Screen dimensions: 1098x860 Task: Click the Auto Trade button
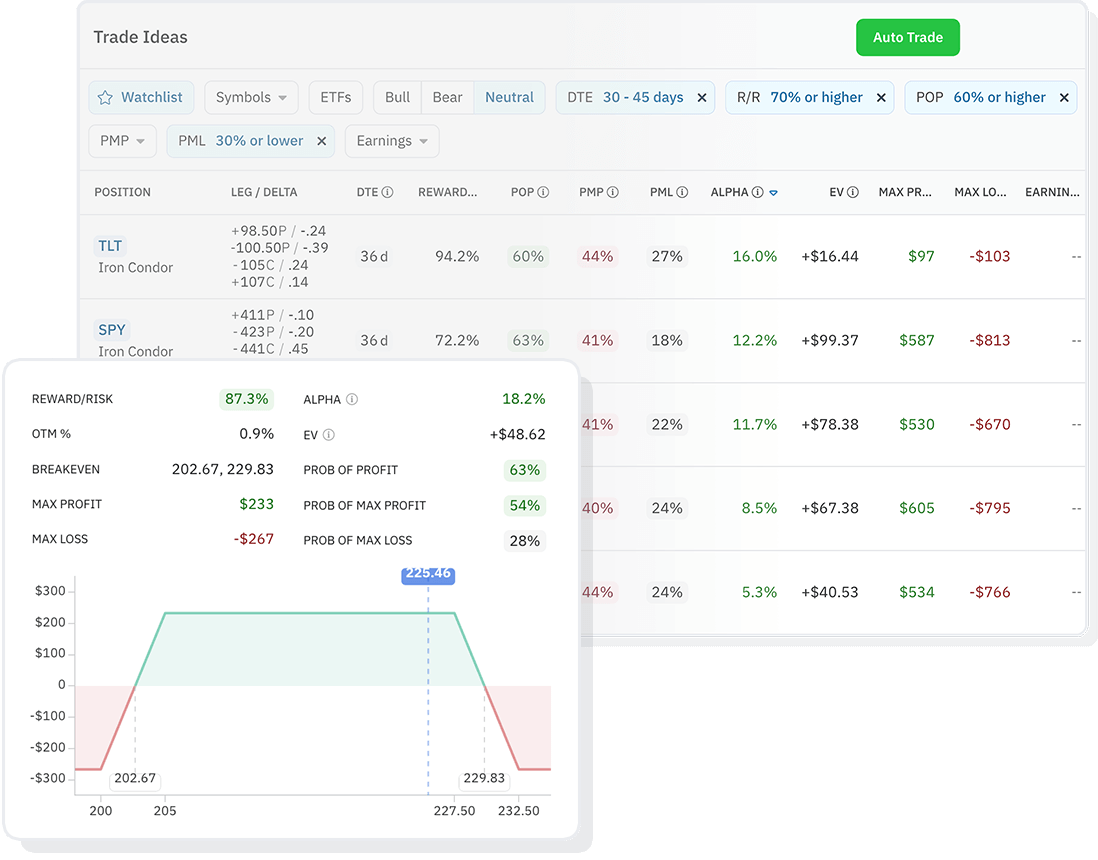907,37
